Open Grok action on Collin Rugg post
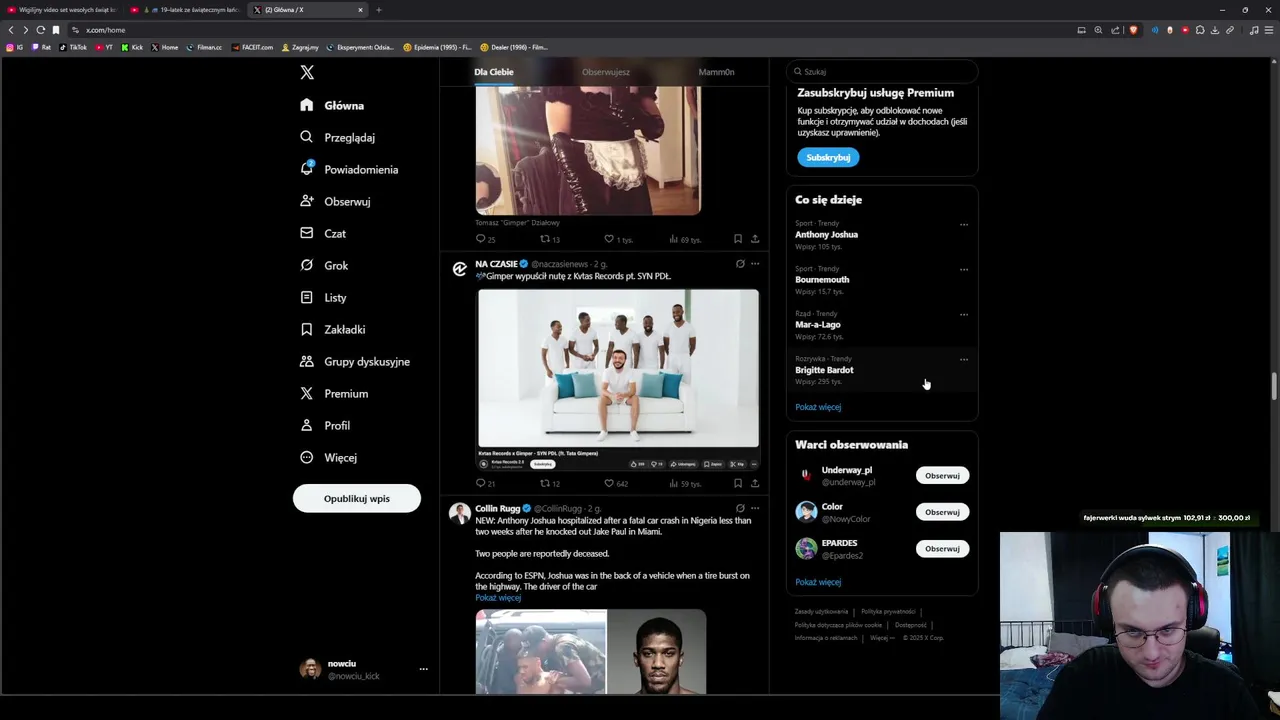 click(x=740, y=508)
